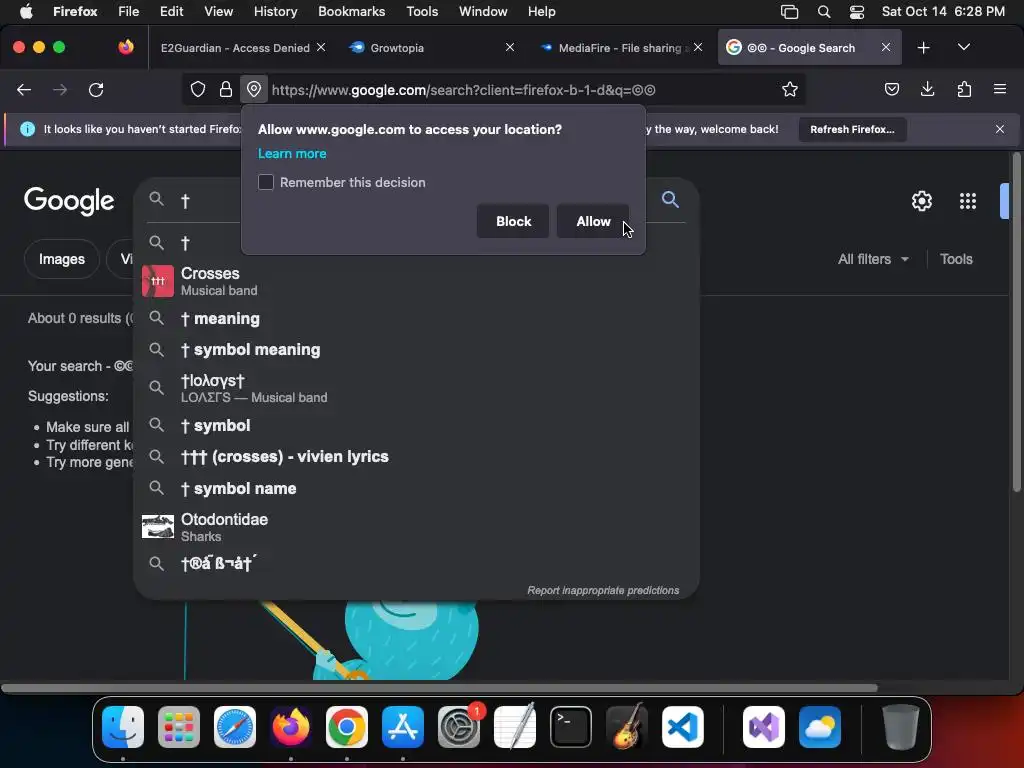Check the Remember this decision box
The image size is (1024, 768).
click(x=266, y=182)
